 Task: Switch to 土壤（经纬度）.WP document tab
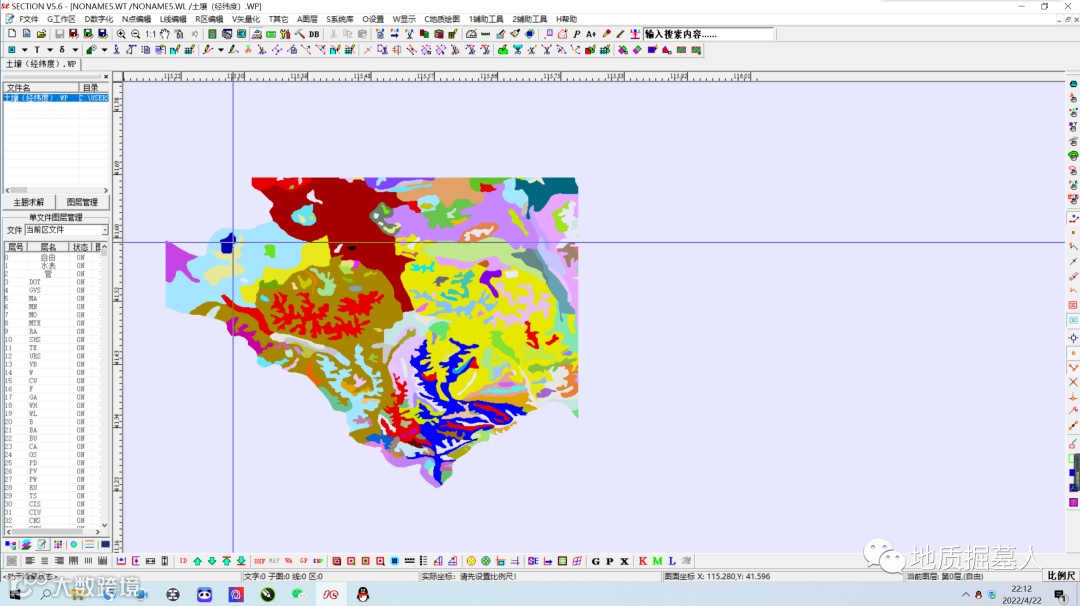click(x=41, y=64)
